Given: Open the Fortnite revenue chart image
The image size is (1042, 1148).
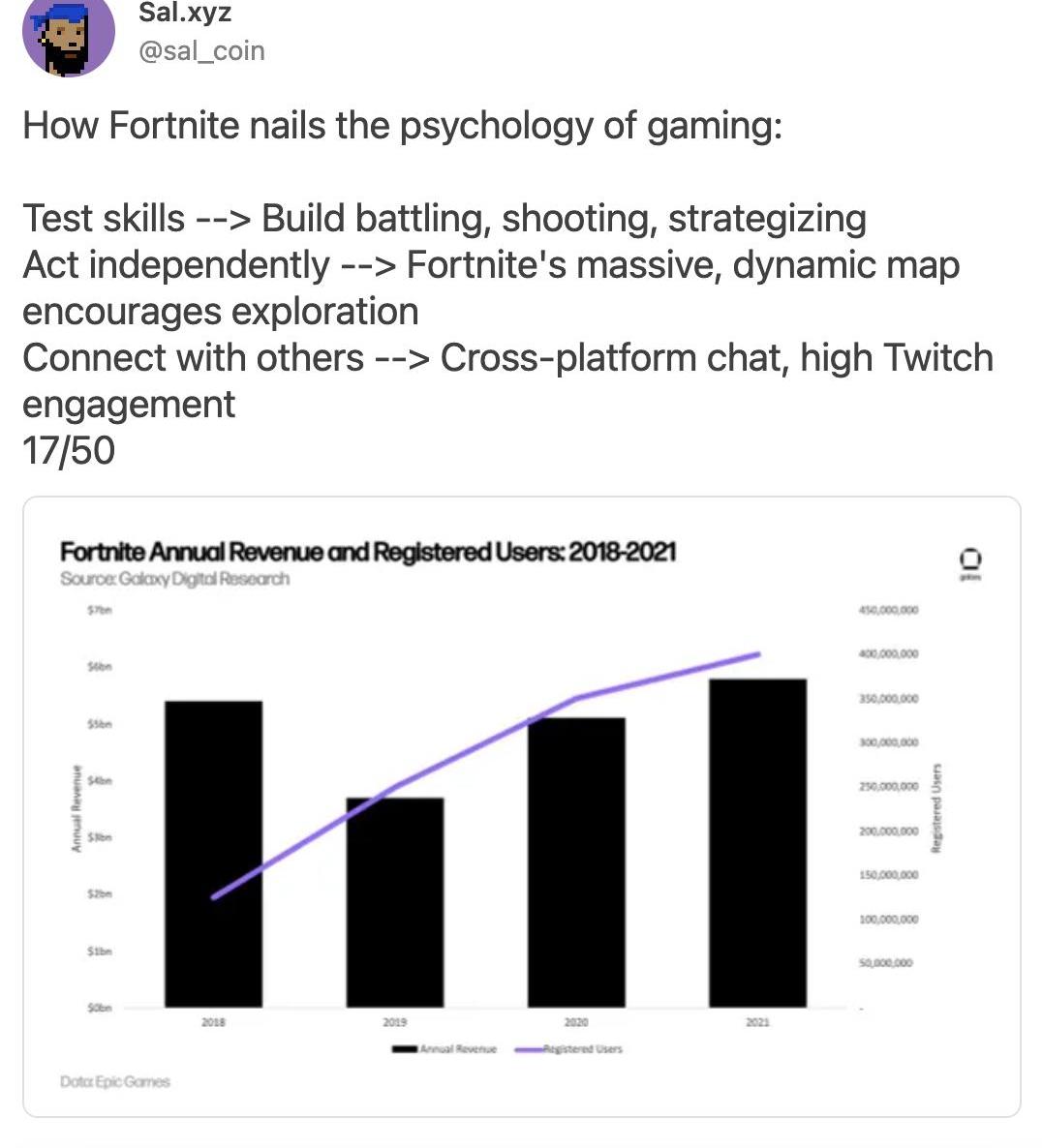Looking at the screenshot, I should (x=521, y=806).
